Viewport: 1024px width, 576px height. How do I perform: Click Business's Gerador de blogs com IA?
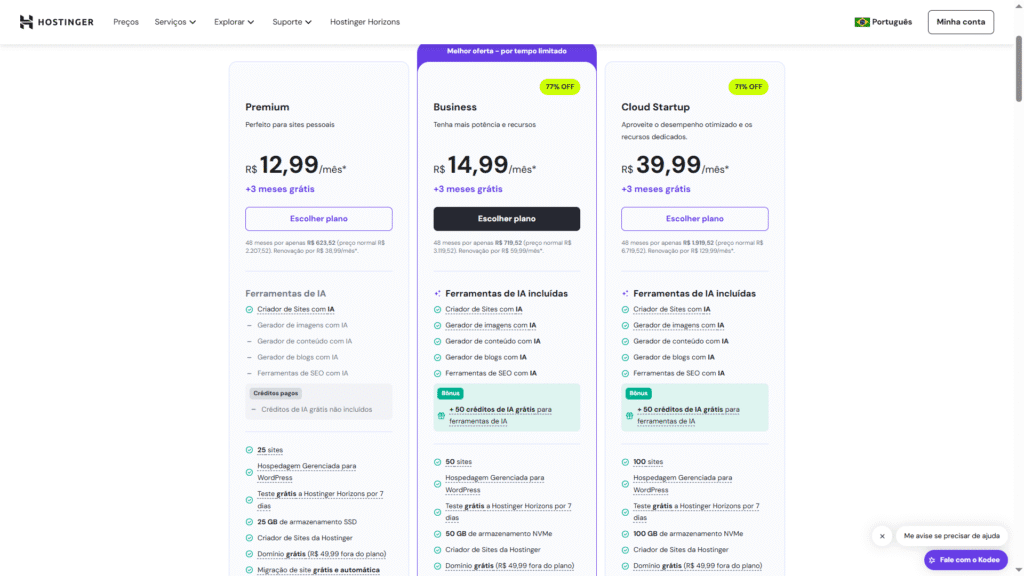point(485,357)
